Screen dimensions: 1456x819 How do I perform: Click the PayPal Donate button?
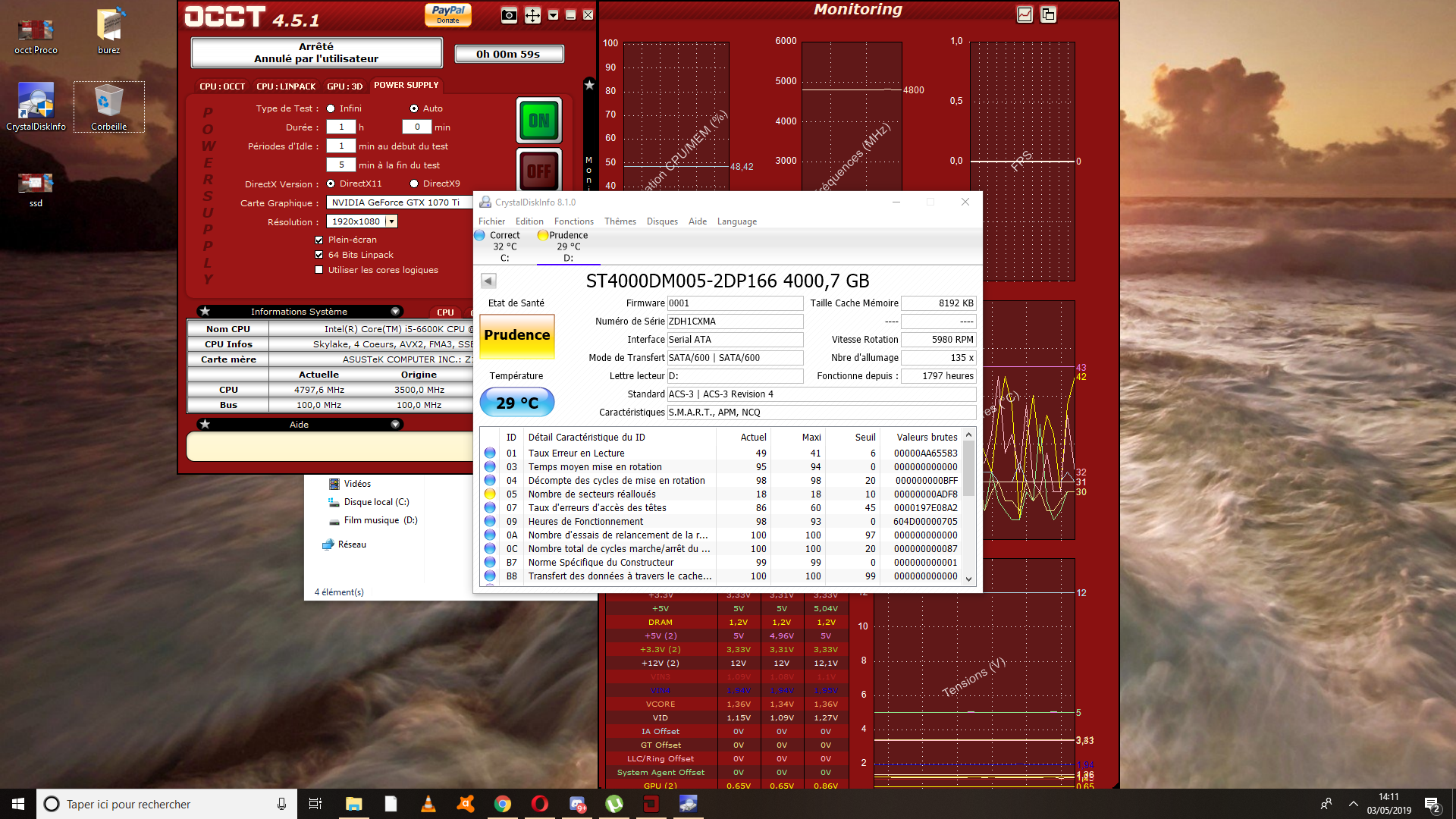pos(447,14)
